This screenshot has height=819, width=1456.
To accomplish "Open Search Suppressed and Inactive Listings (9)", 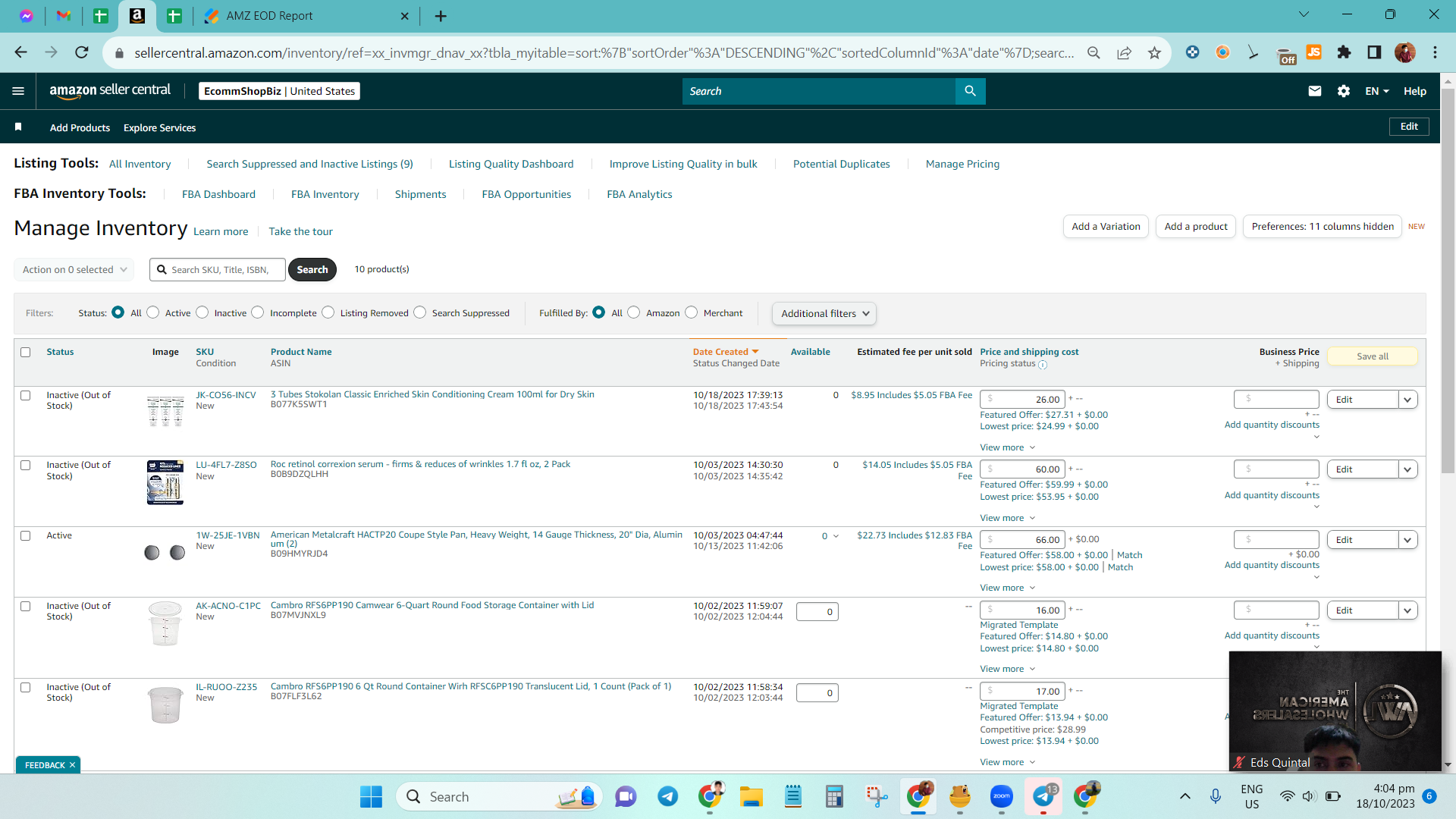I will (309, 164).
